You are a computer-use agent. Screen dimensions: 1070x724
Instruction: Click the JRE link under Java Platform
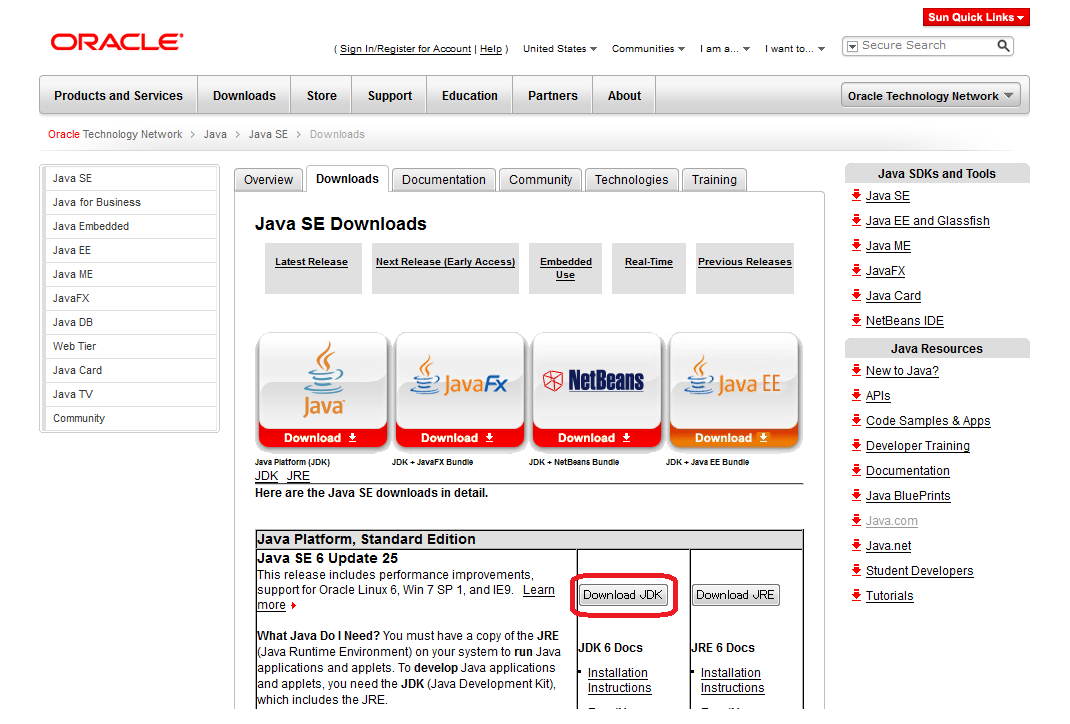pos(298,476)
